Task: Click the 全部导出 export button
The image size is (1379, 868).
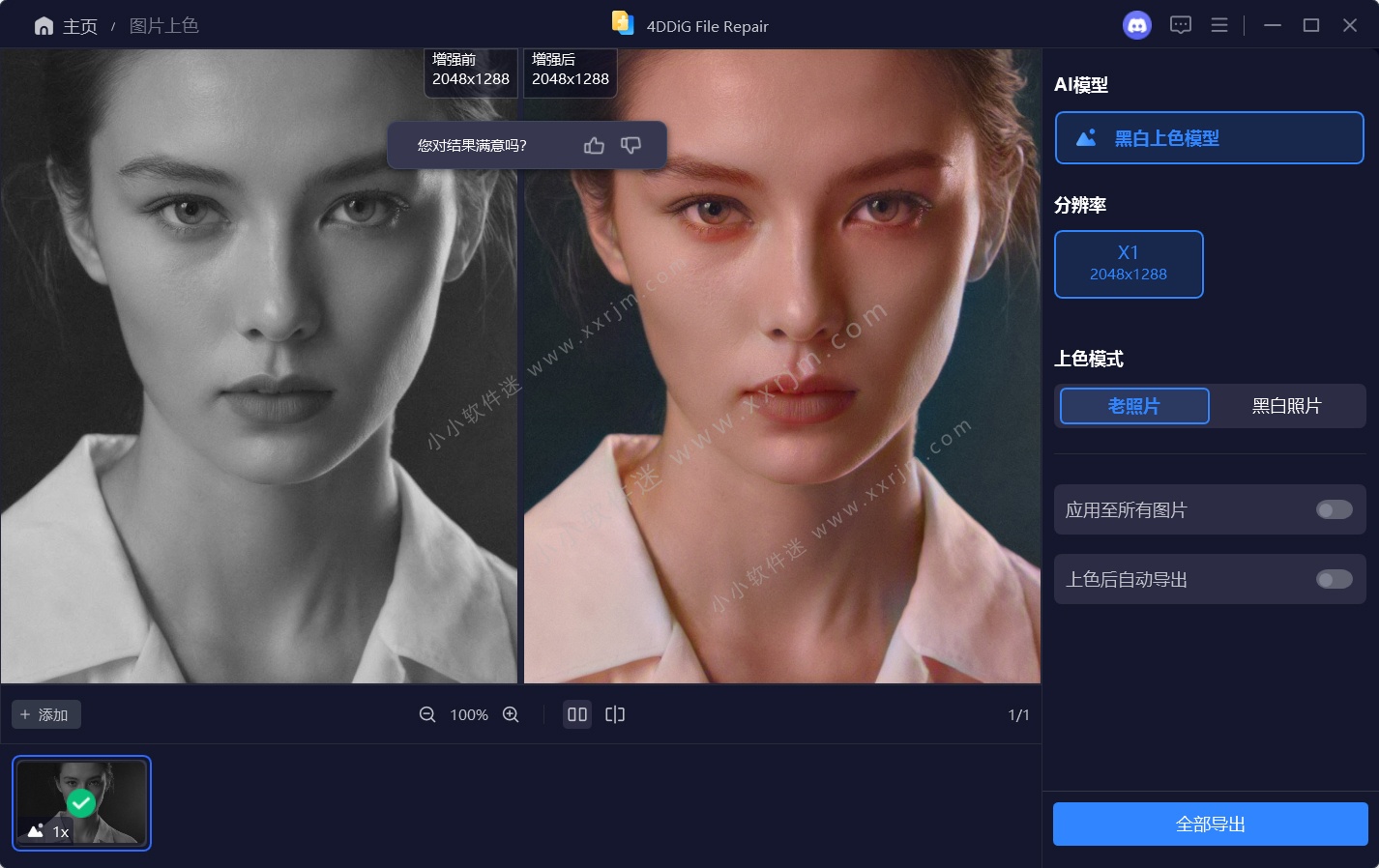Action: (1210, 824)
